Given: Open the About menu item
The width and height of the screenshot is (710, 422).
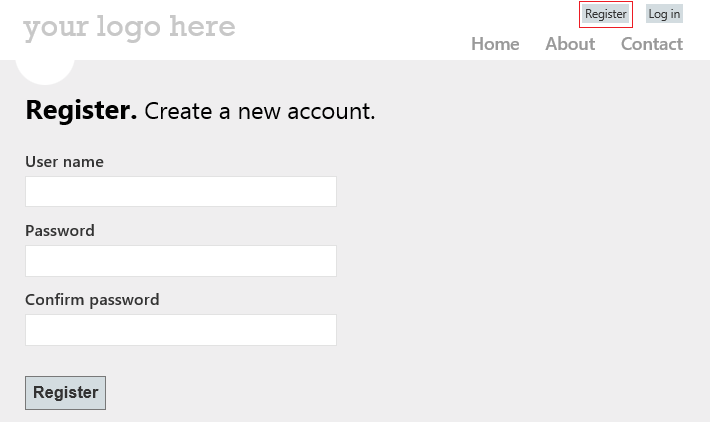Looking at the screenshot, I should (570, 43).
